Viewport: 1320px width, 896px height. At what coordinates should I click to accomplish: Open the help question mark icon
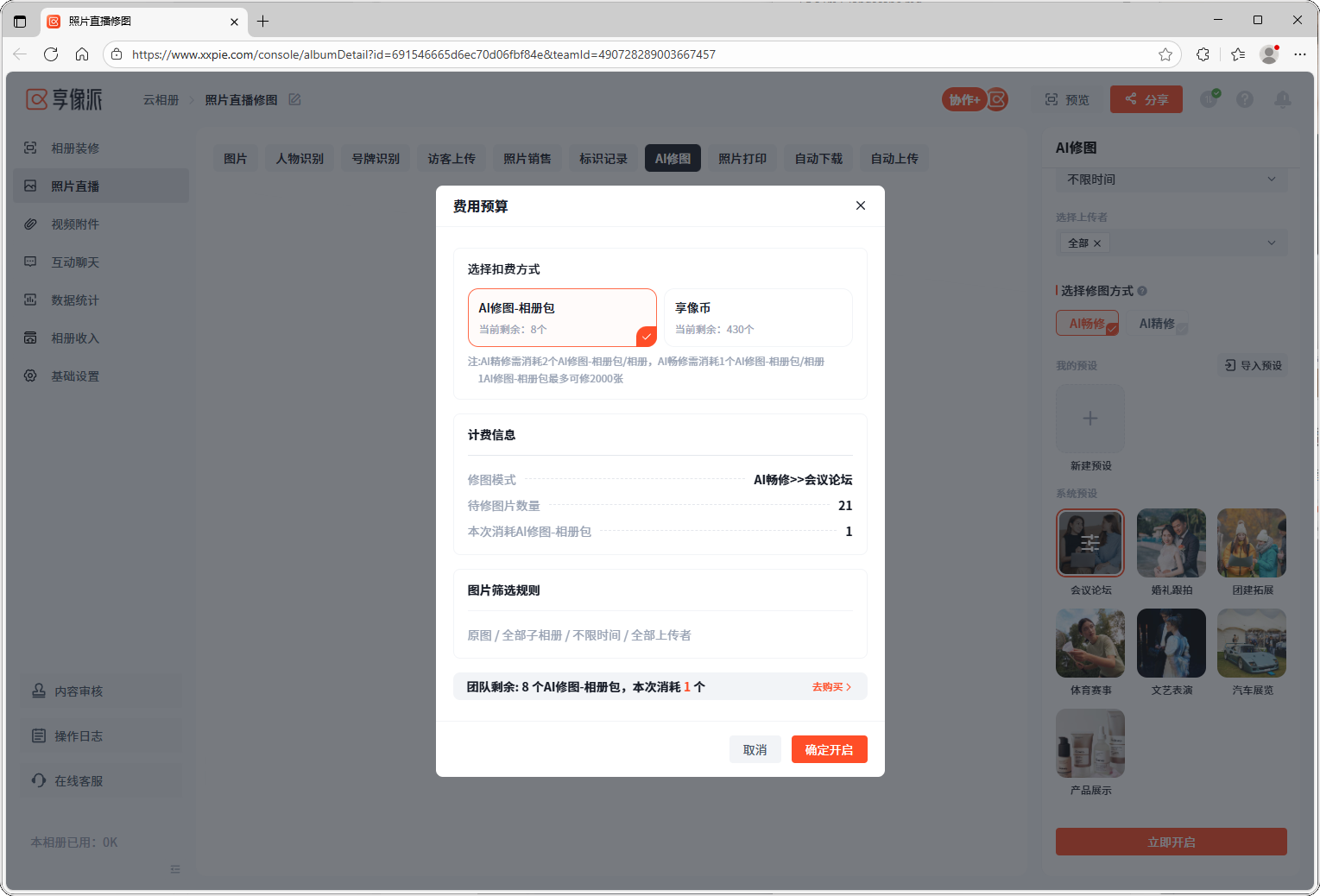[1244, 100]
